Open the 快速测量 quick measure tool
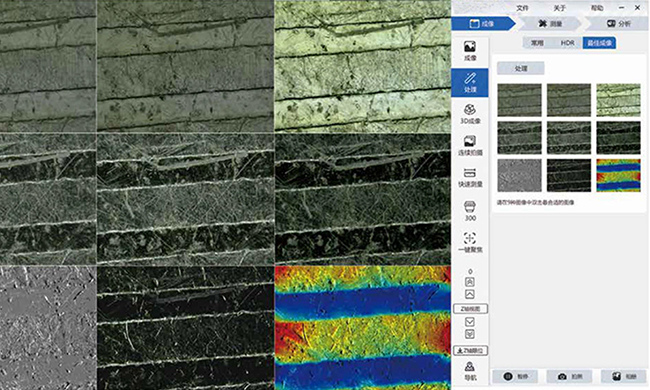Viewport: 650px width, 390px height. click(x=470, y=177)
